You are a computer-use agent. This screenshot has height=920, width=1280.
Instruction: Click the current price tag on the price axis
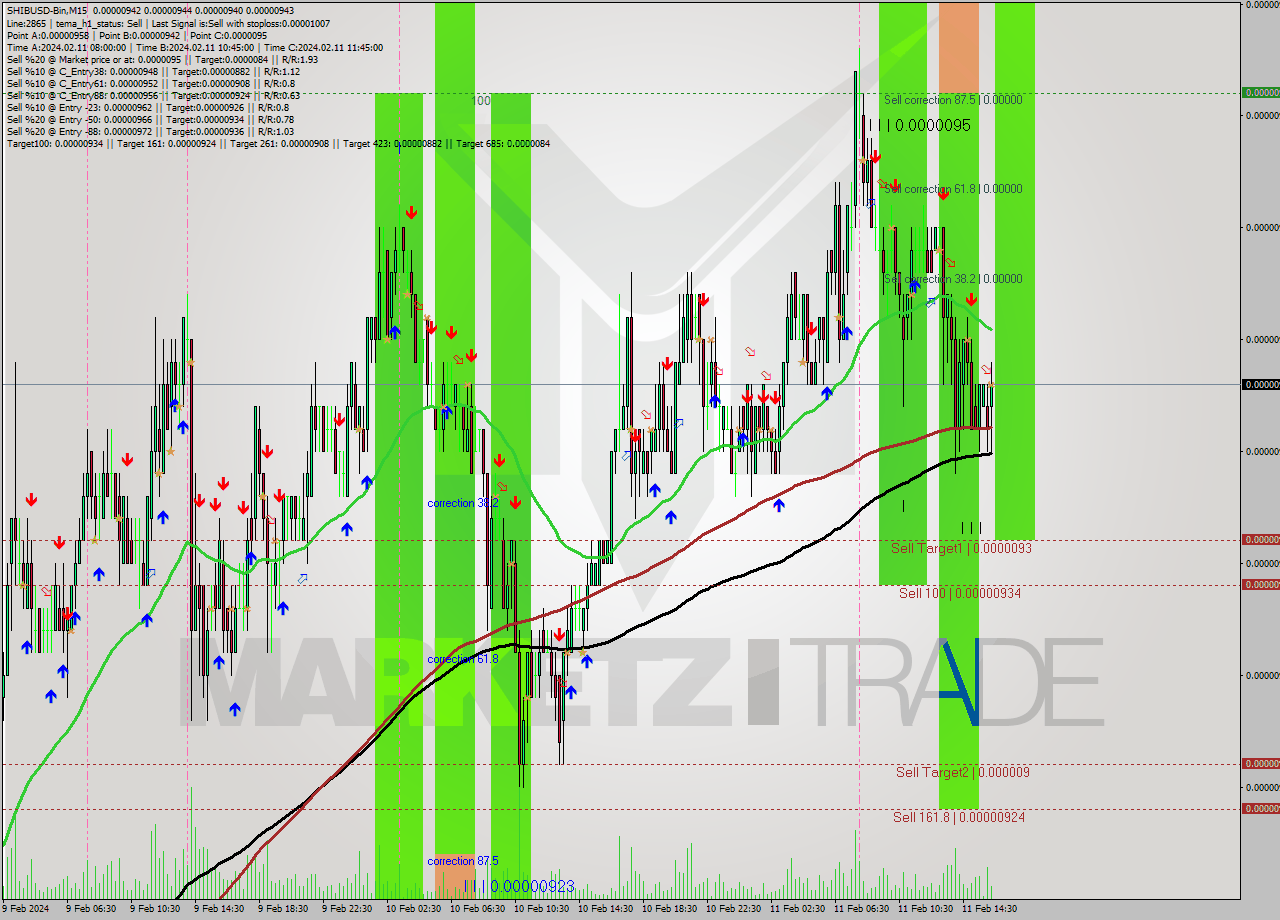1260,384
